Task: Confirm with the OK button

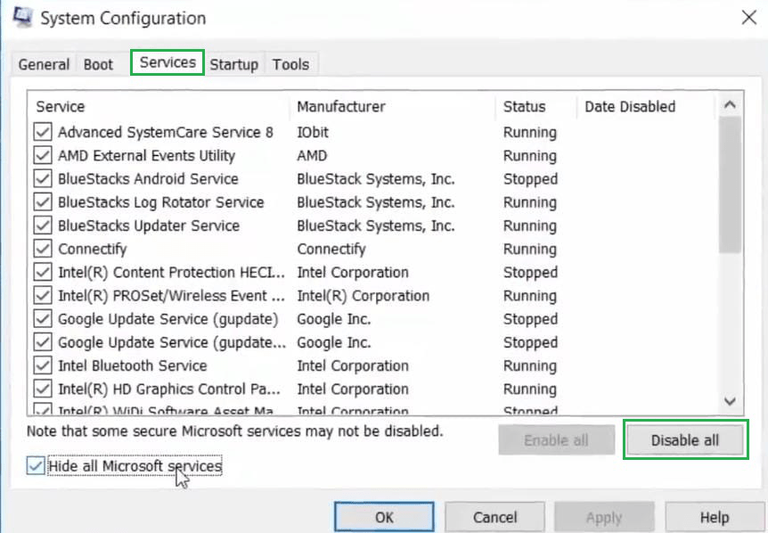Action: pos(384,517)
